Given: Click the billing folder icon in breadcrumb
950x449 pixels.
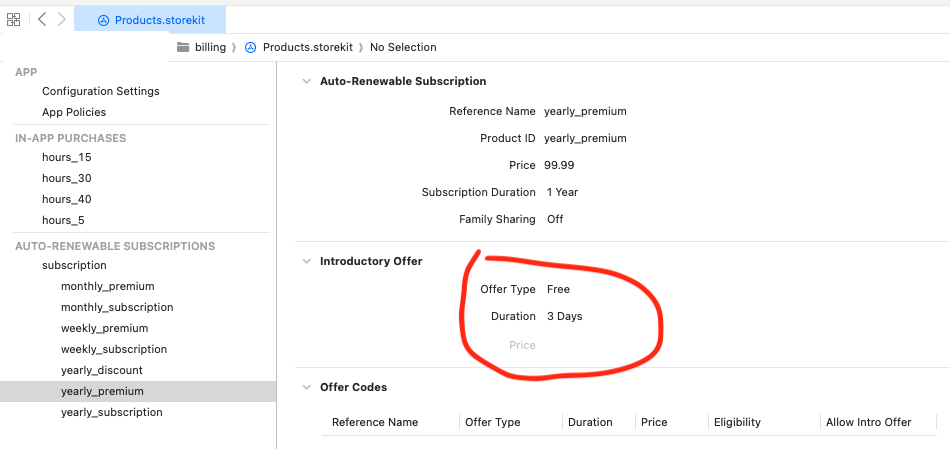Looking at the screenshot, I should [x=183, y=47].
